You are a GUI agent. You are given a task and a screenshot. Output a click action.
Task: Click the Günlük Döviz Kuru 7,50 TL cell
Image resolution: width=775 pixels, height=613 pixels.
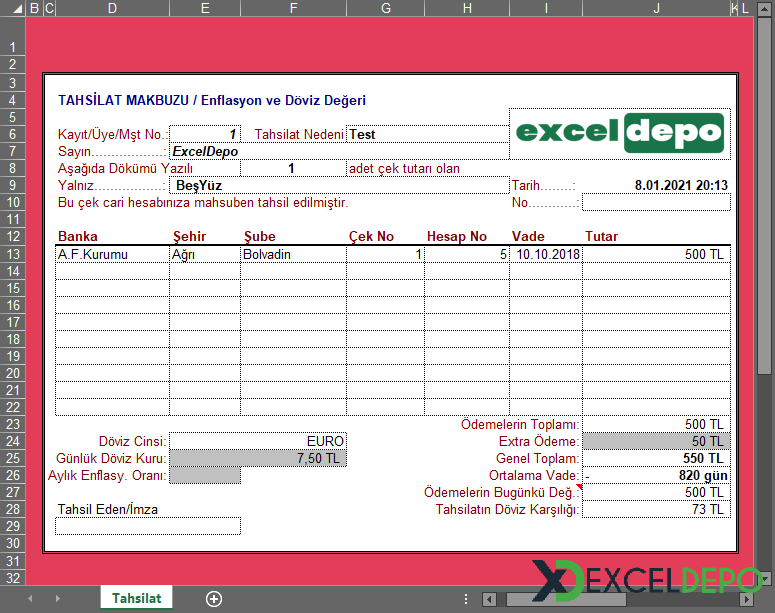(258, 458)
